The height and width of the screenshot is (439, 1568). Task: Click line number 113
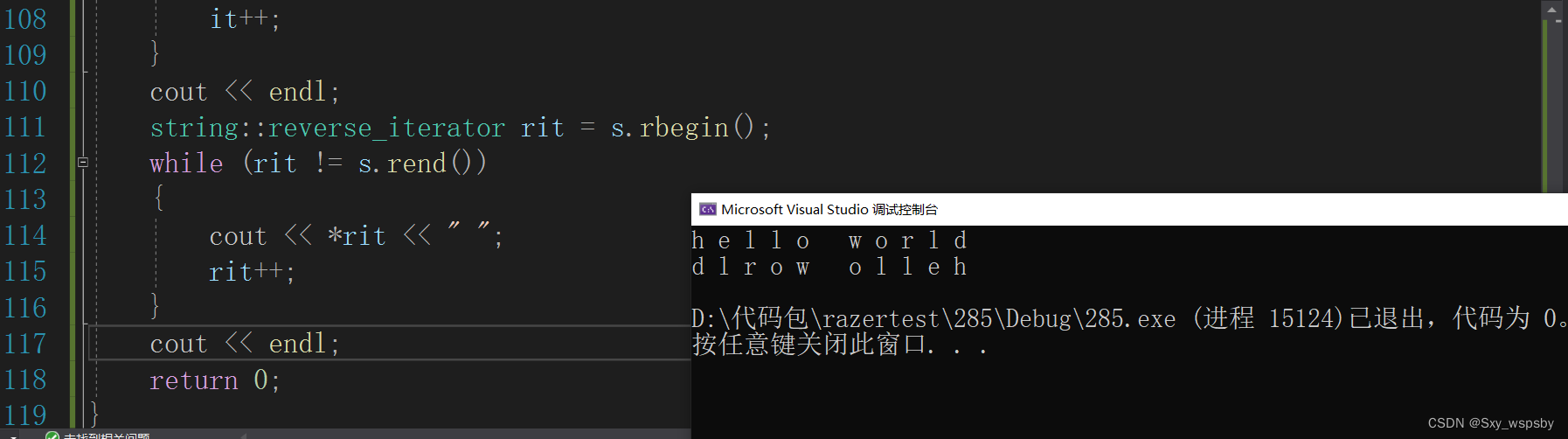25,199
